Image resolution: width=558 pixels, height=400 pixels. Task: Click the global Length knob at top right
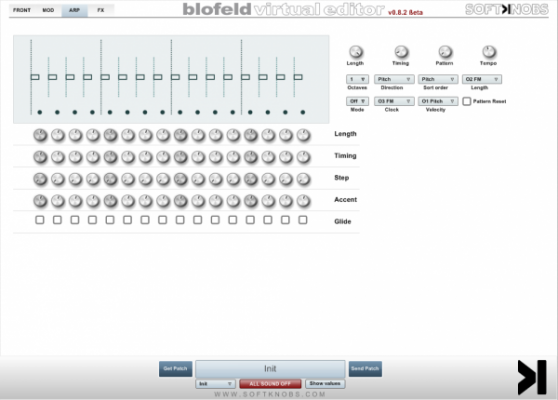click(x=356, y=52)
